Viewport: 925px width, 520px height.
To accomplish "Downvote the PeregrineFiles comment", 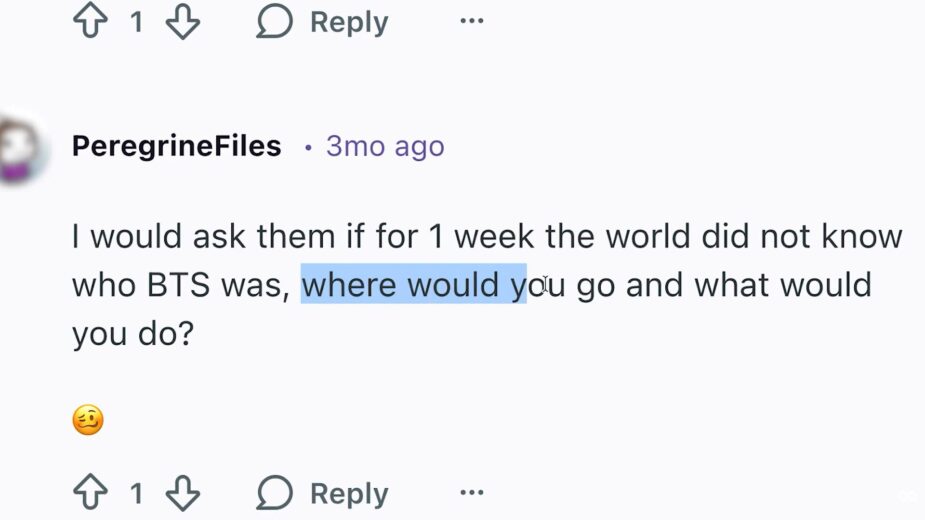I will (x=183, y=493).
